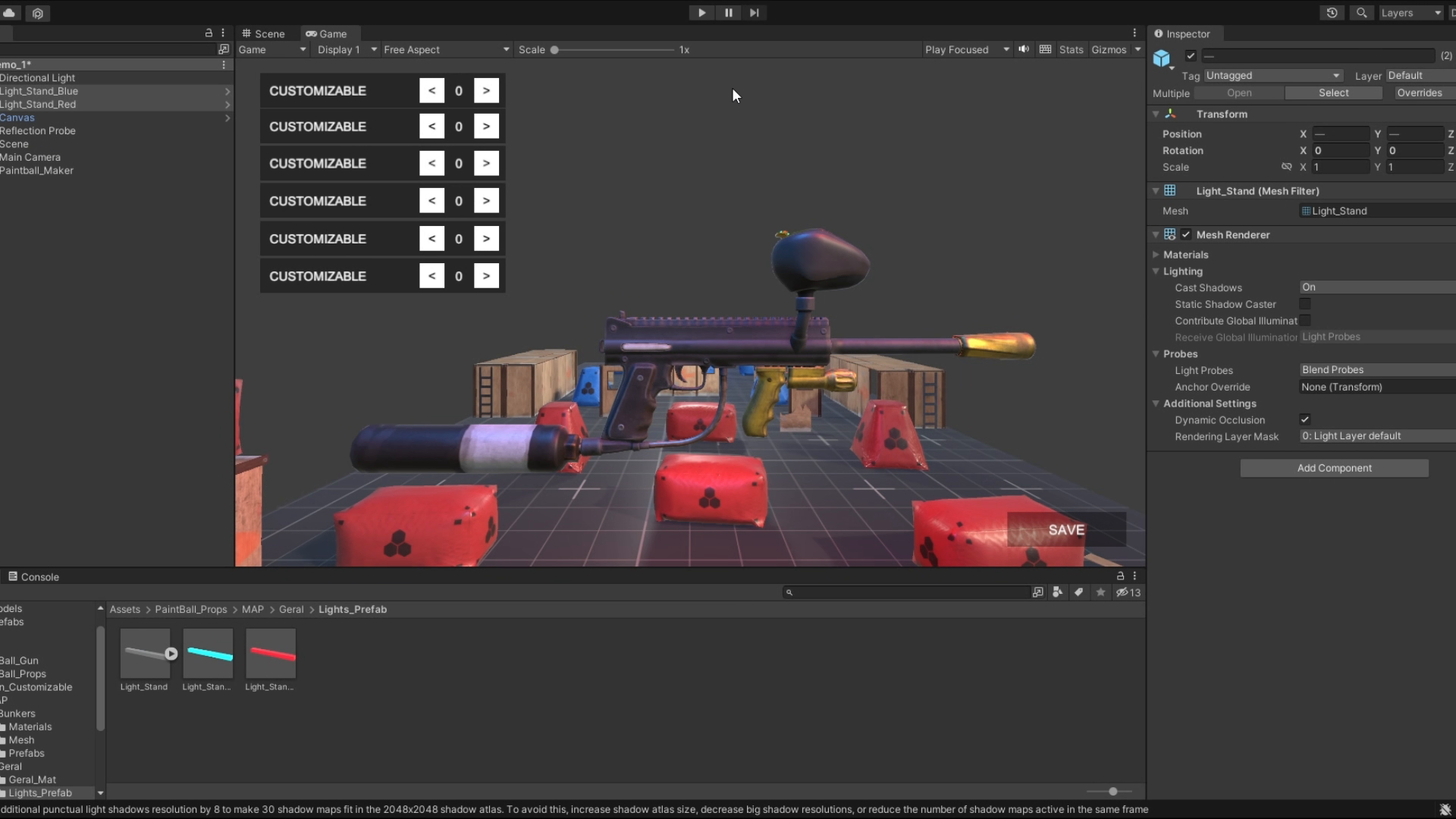Click the Project search in window icon
The image size is (1456, 819).
tap(1037, 592)
